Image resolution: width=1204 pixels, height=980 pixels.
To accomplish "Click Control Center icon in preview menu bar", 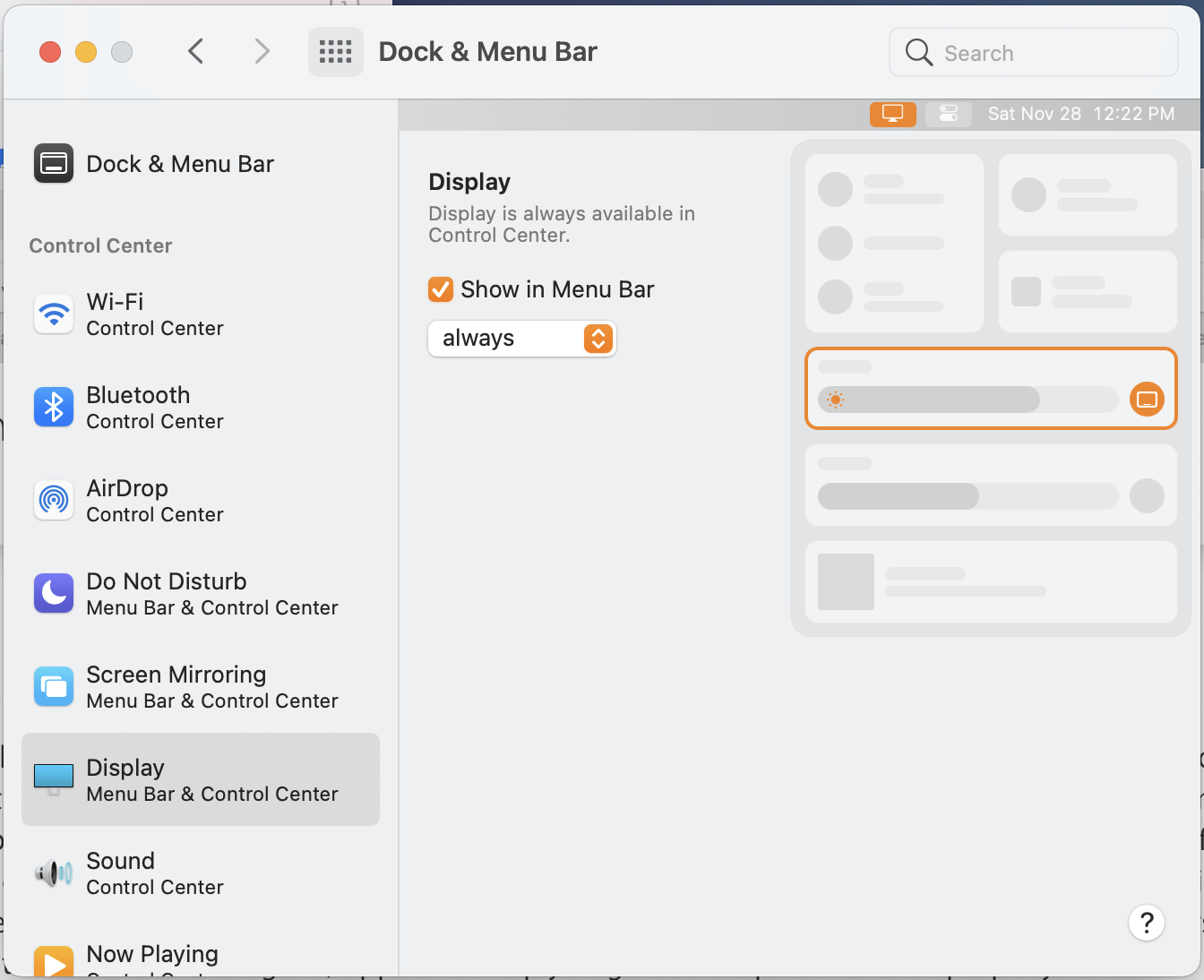I will pos(949,114).
